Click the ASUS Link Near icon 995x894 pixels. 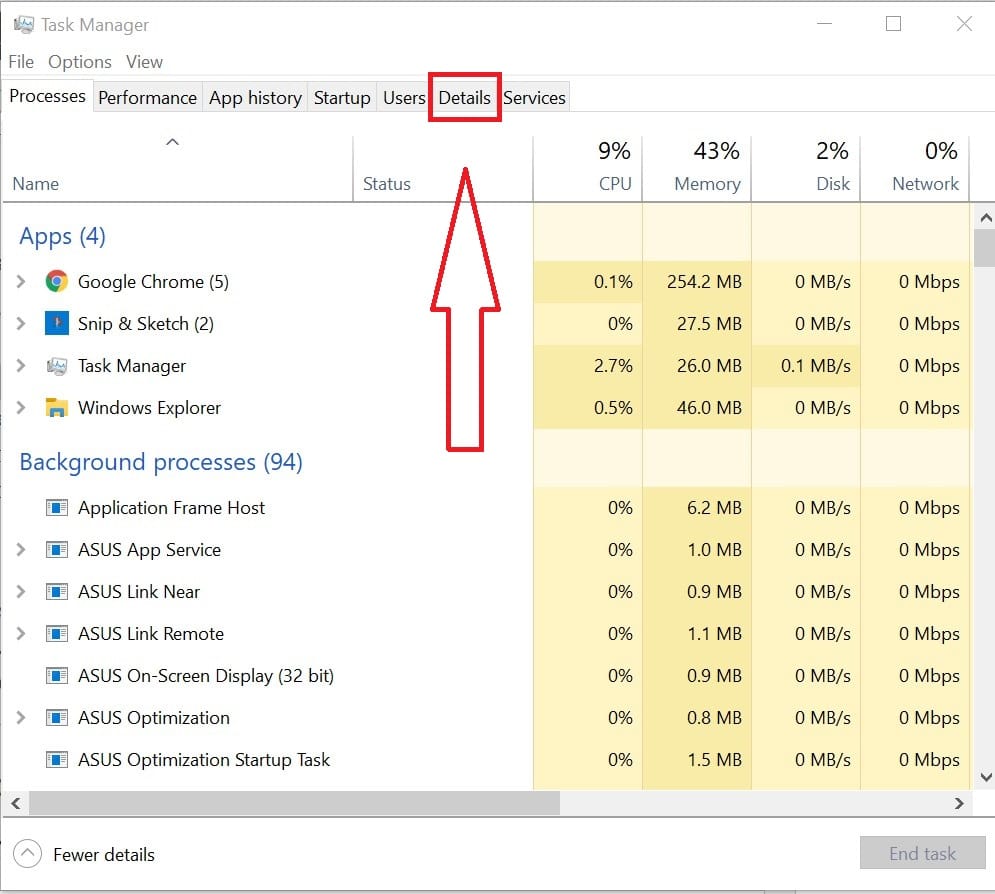tap(56, 591)
